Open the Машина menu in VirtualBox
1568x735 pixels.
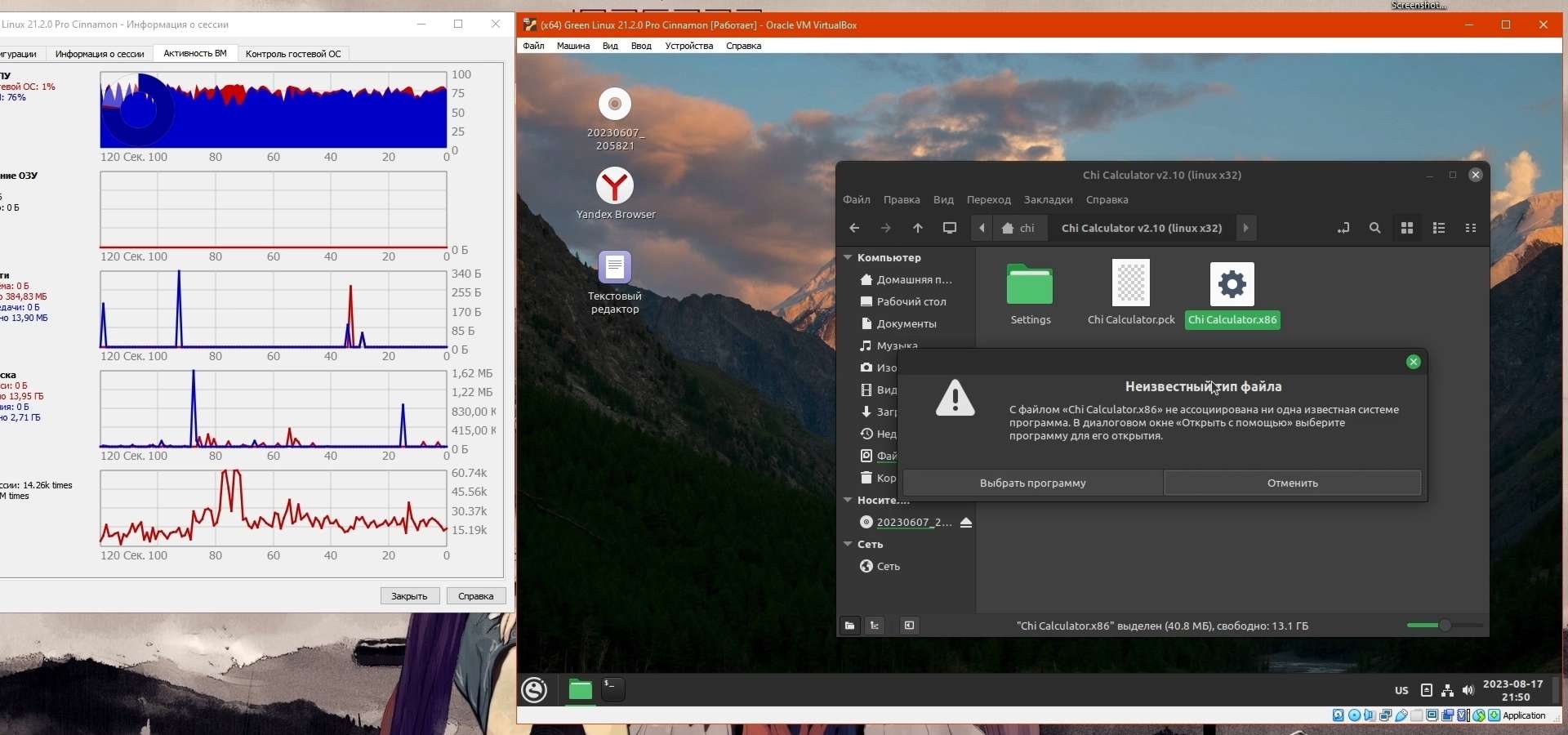(573, 47)
